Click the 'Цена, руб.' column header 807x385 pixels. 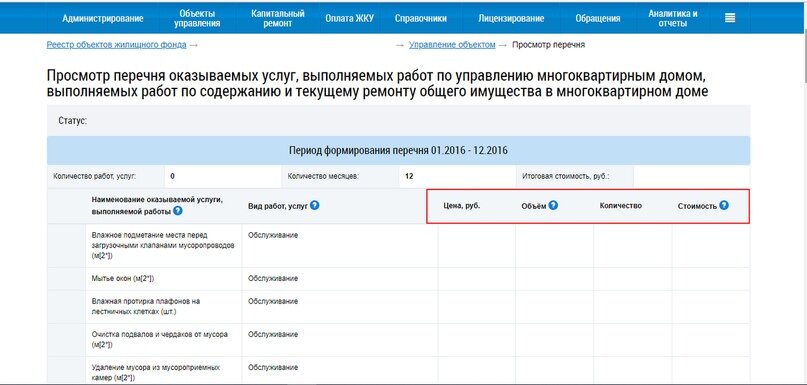(462, 205)
